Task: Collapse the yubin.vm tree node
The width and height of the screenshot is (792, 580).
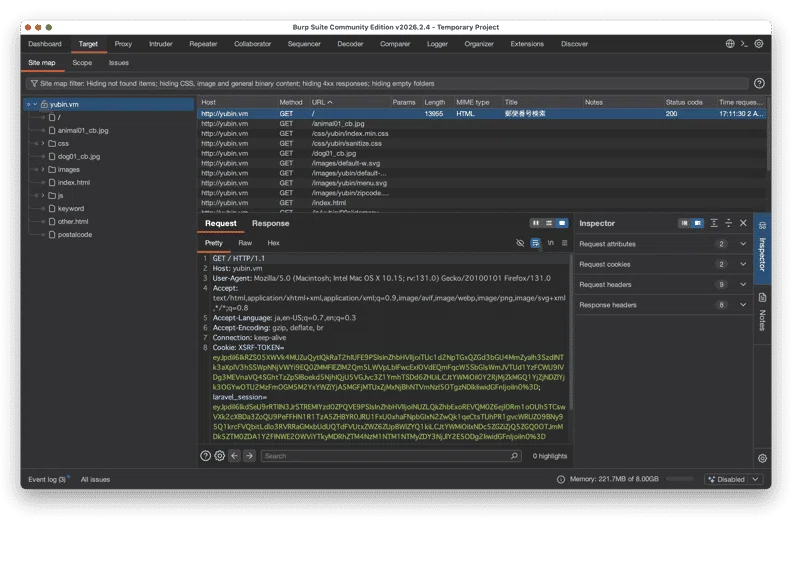Action: [x=35, y=104]
